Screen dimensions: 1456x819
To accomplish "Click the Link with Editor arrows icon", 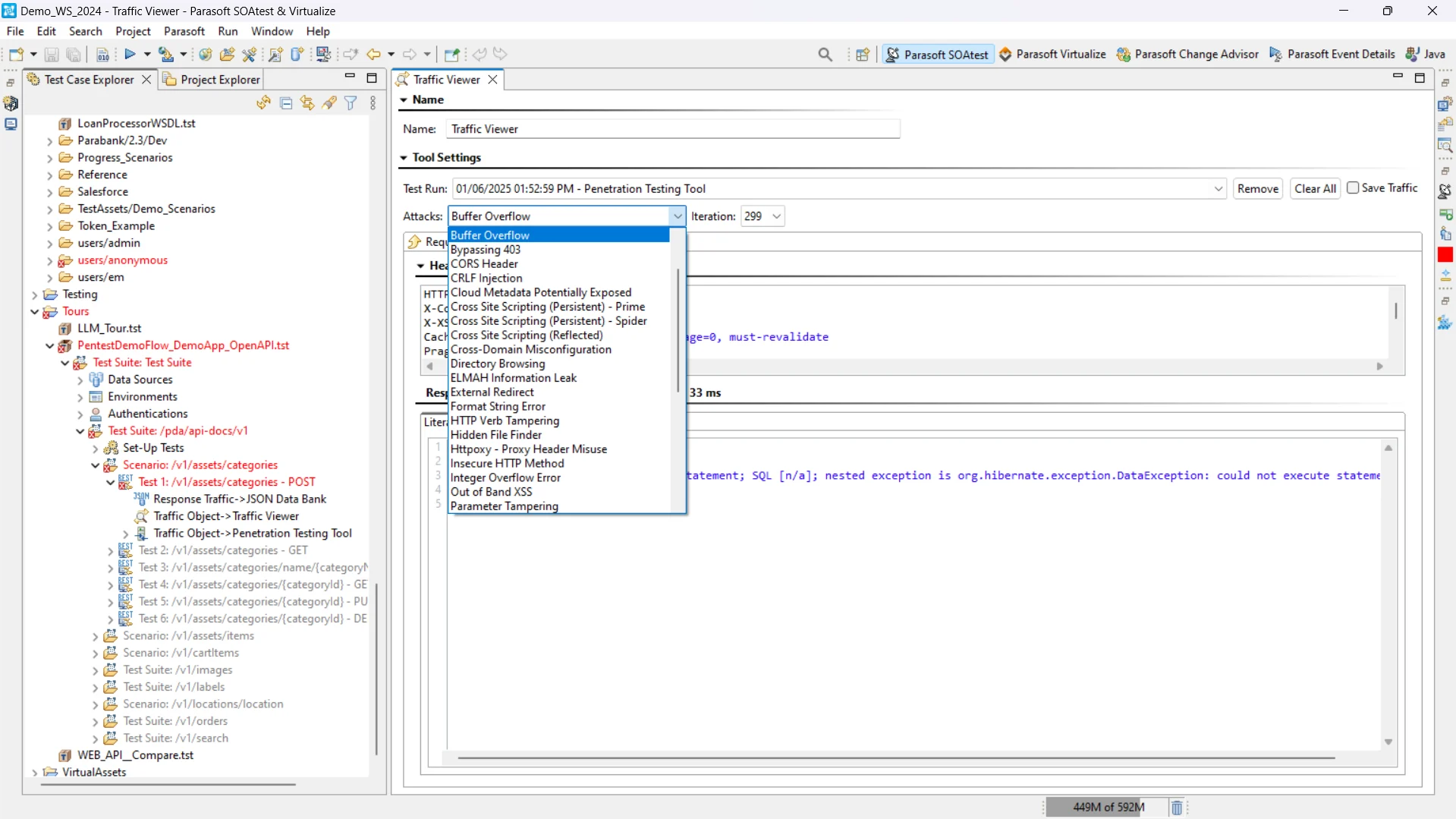I will pos(307,103).
